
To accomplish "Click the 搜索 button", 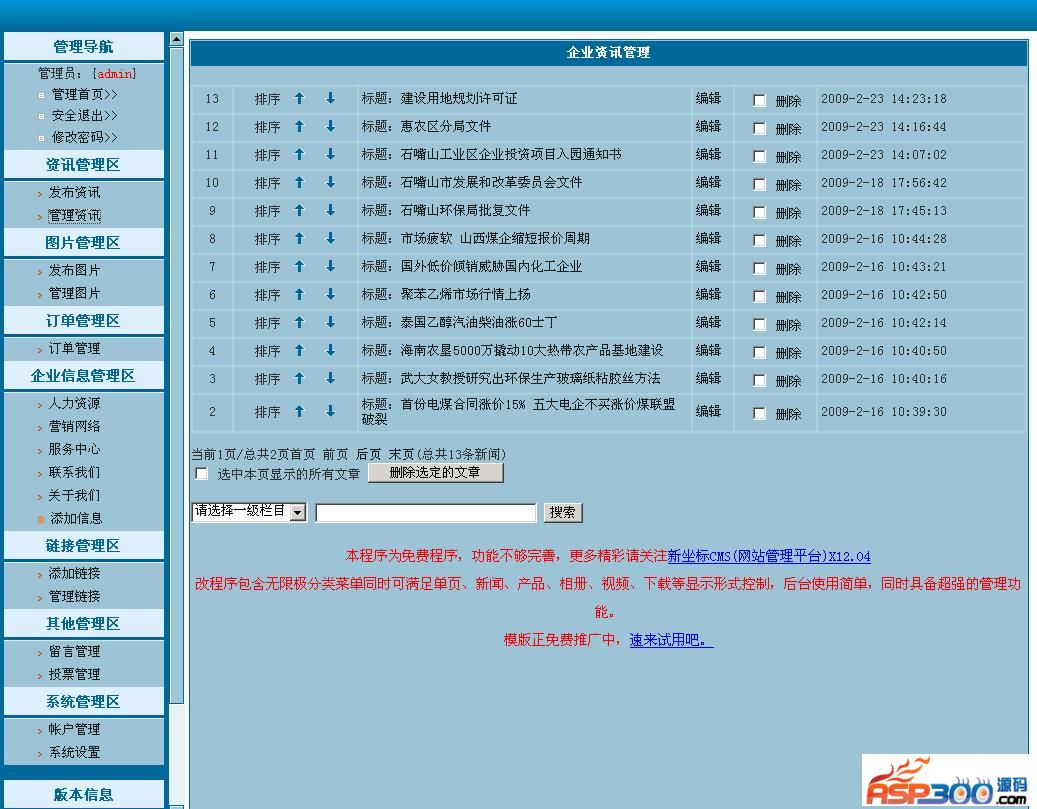I will (x=563, y=512).
